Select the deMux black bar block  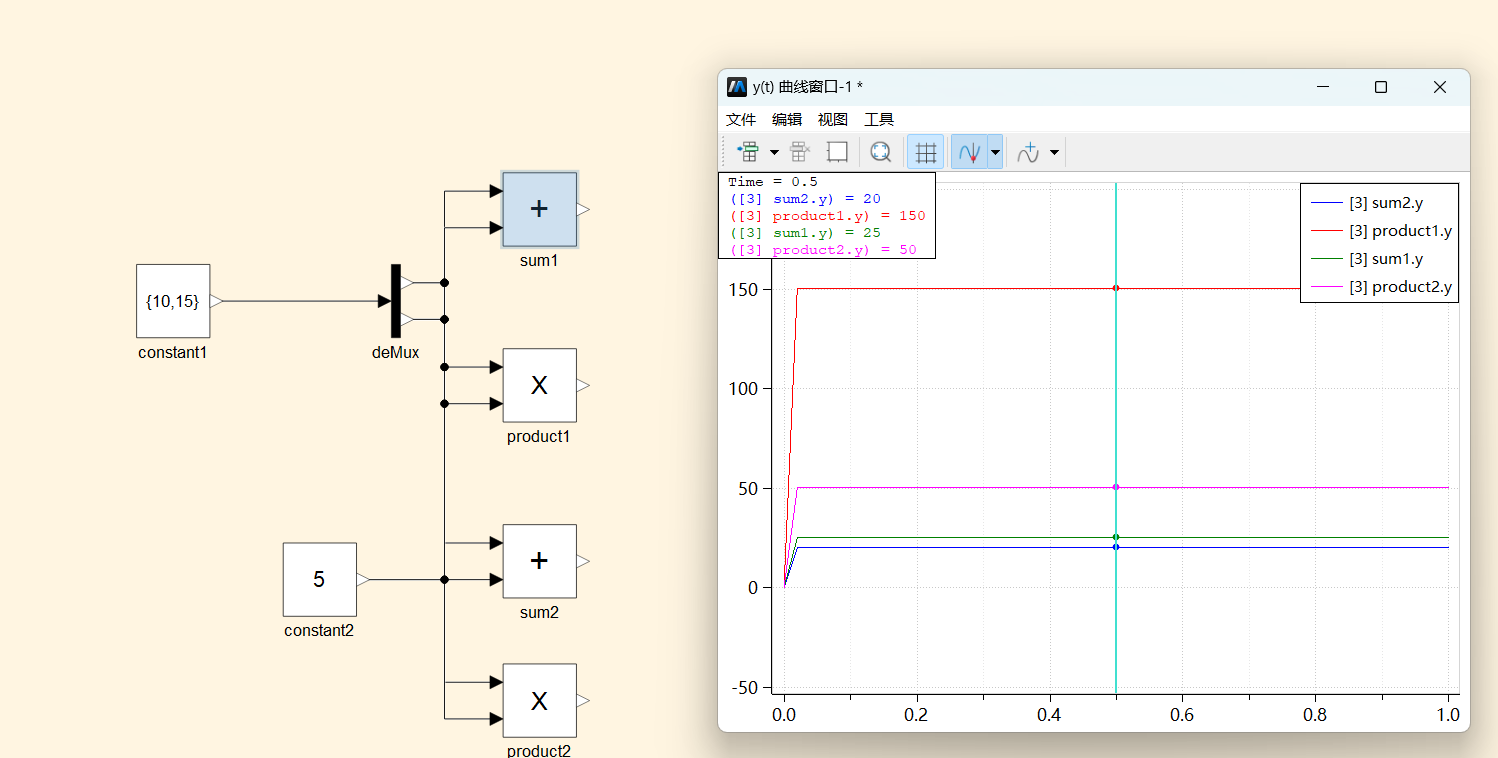pos(396,301)
